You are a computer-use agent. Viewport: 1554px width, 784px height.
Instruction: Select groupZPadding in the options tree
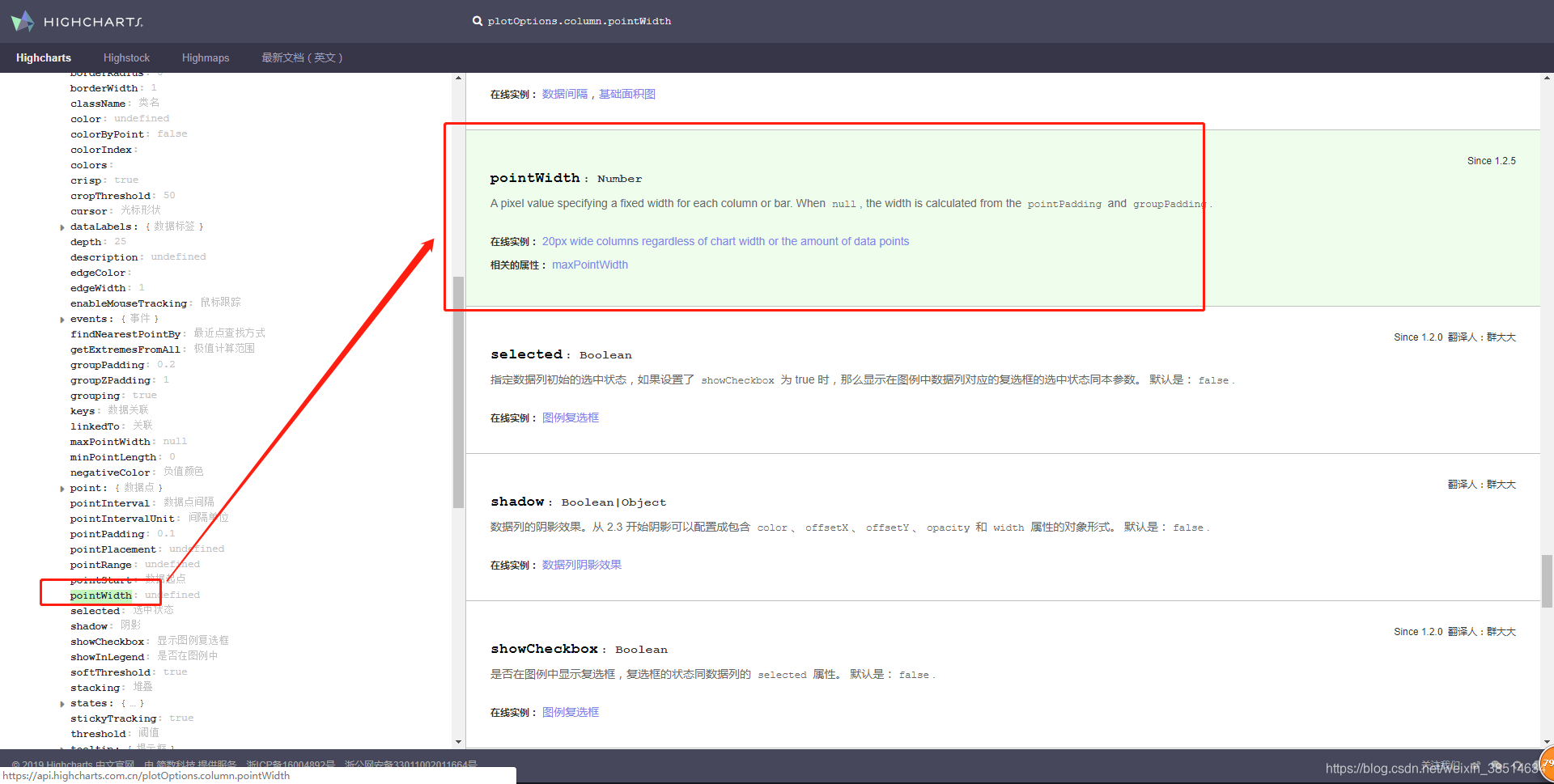110,380
